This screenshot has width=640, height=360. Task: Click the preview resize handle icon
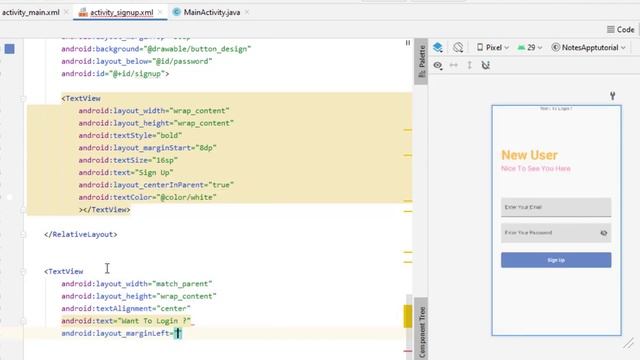pos(629,344)
